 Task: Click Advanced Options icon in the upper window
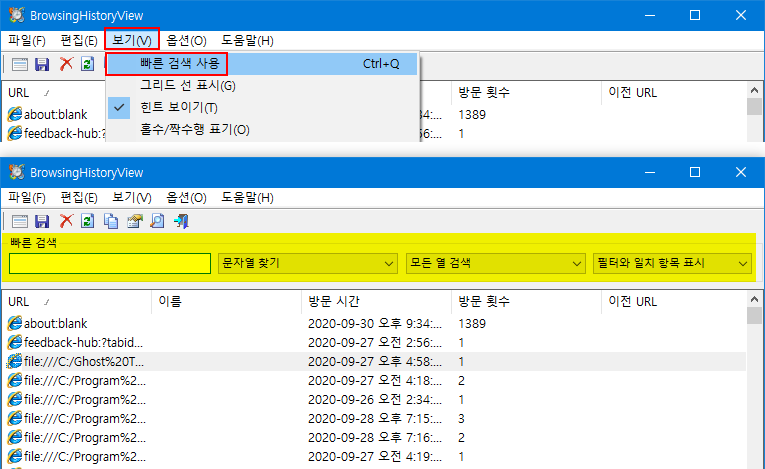pos(20,64)
